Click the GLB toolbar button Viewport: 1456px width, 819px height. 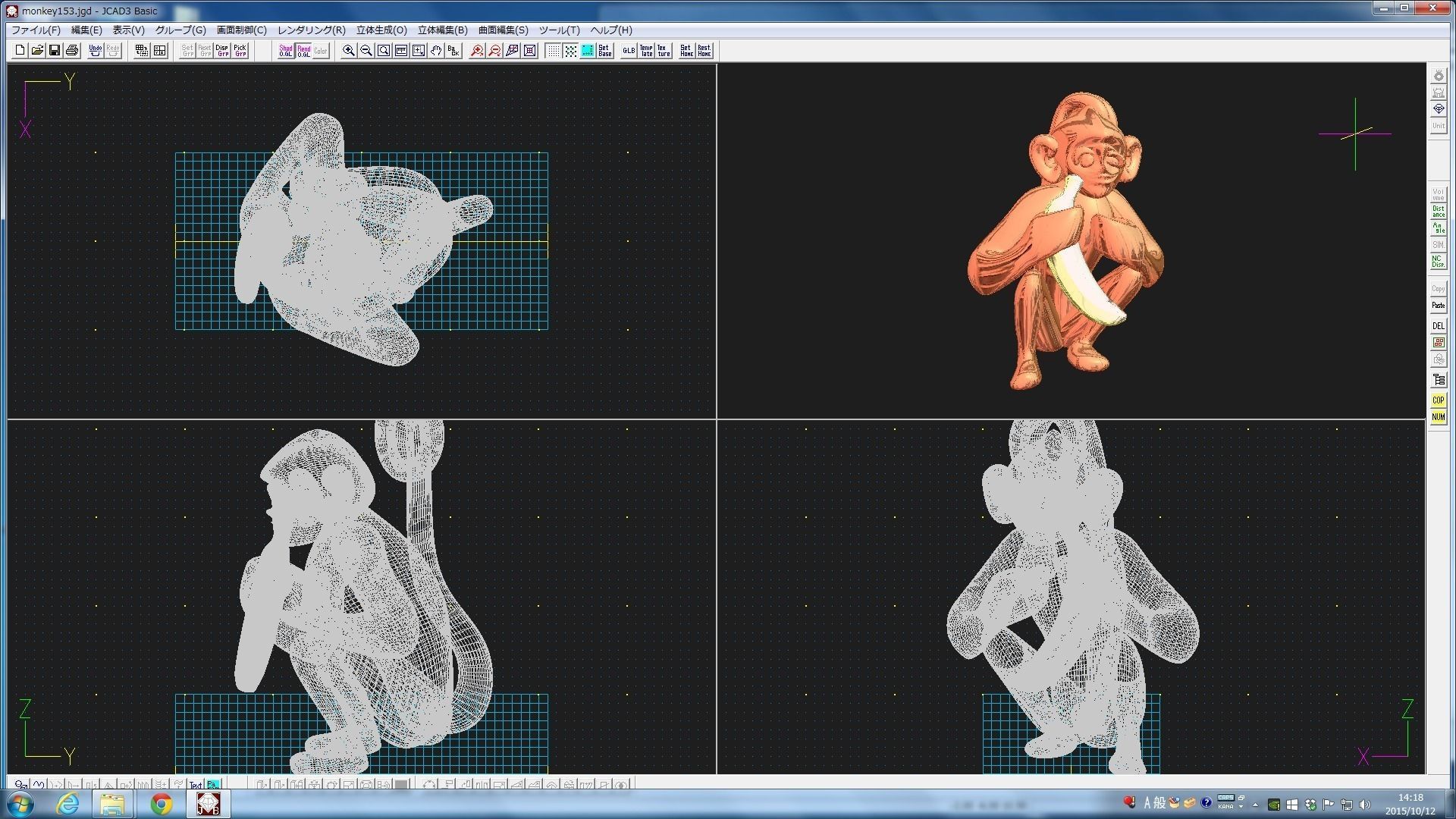point(629,51)
